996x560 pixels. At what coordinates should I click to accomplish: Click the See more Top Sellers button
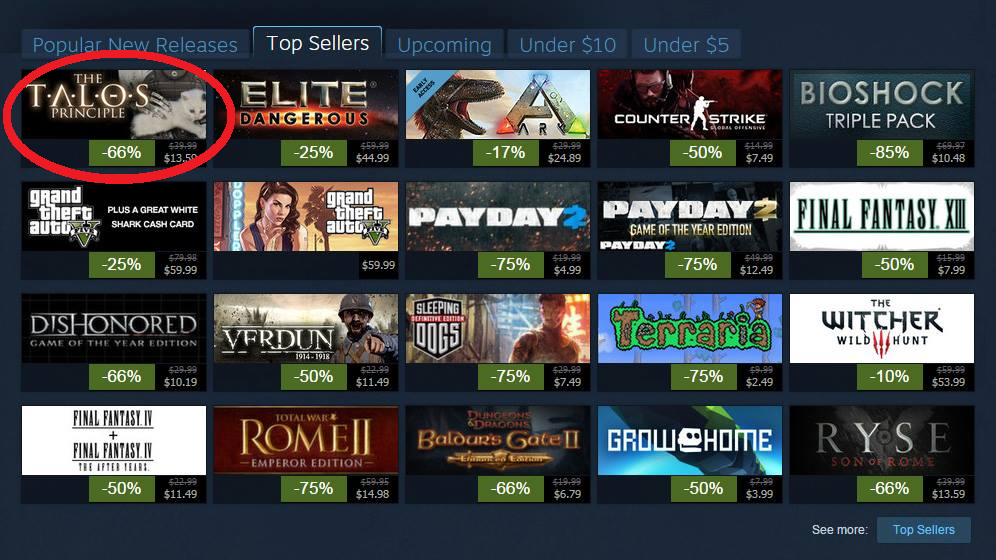(x=924, y=530)
